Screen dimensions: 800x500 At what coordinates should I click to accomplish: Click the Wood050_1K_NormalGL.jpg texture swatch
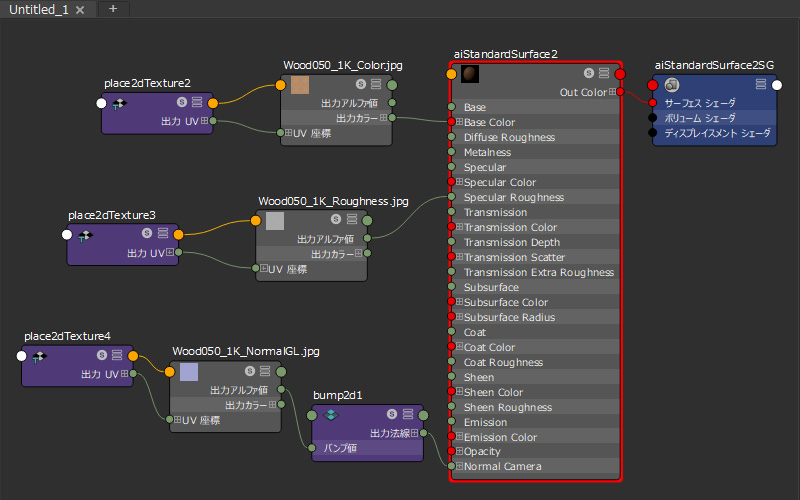point(189,373)
